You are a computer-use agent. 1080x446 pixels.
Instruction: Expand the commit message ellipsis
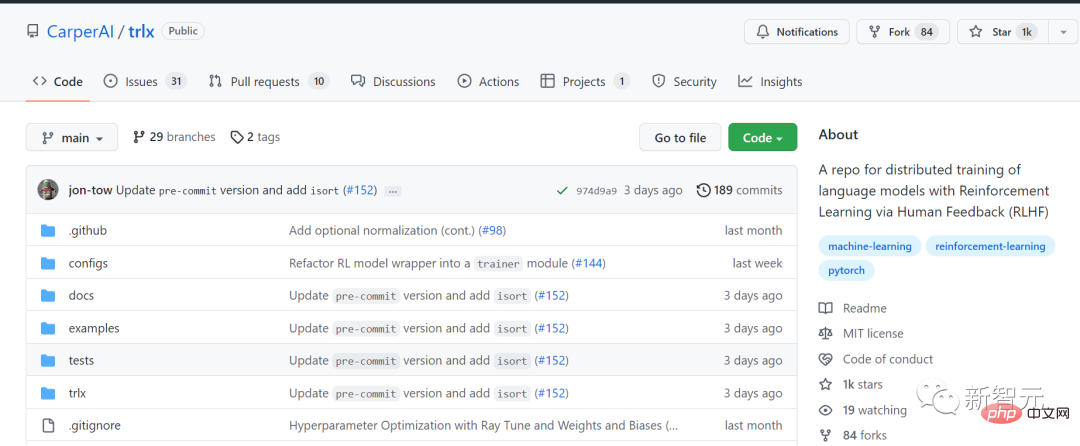(393, 191)
